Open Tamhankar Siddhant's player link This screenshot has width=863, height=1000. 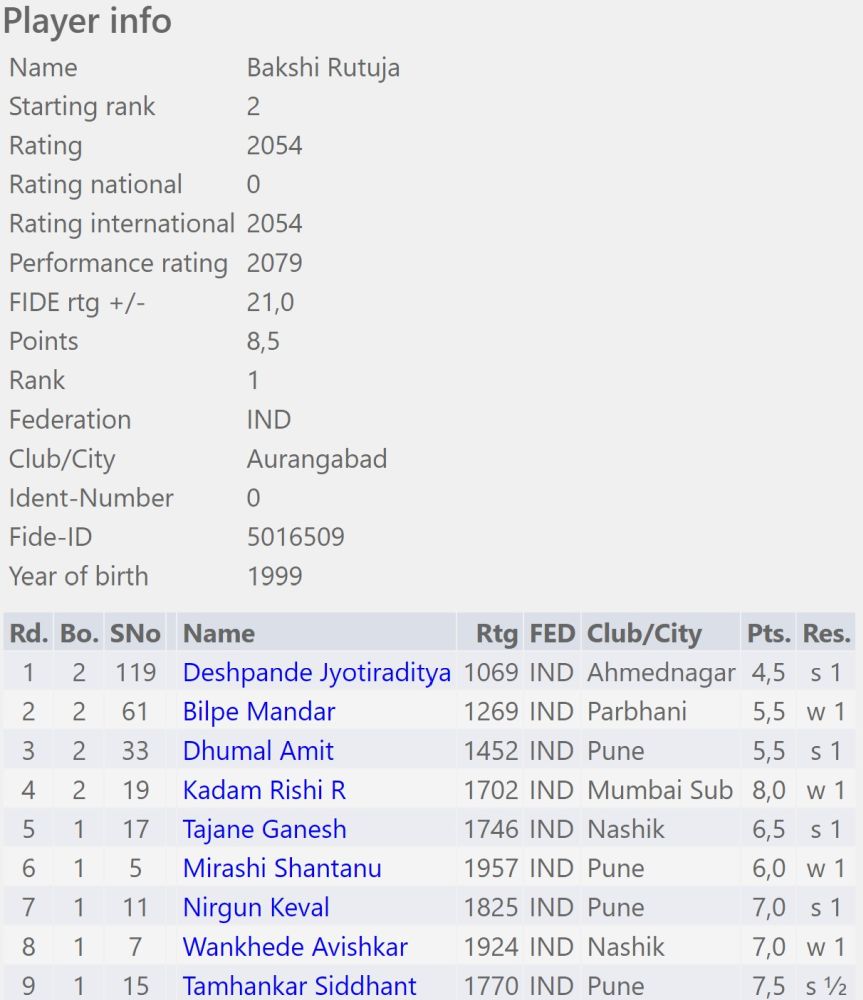tap(299, 985)
